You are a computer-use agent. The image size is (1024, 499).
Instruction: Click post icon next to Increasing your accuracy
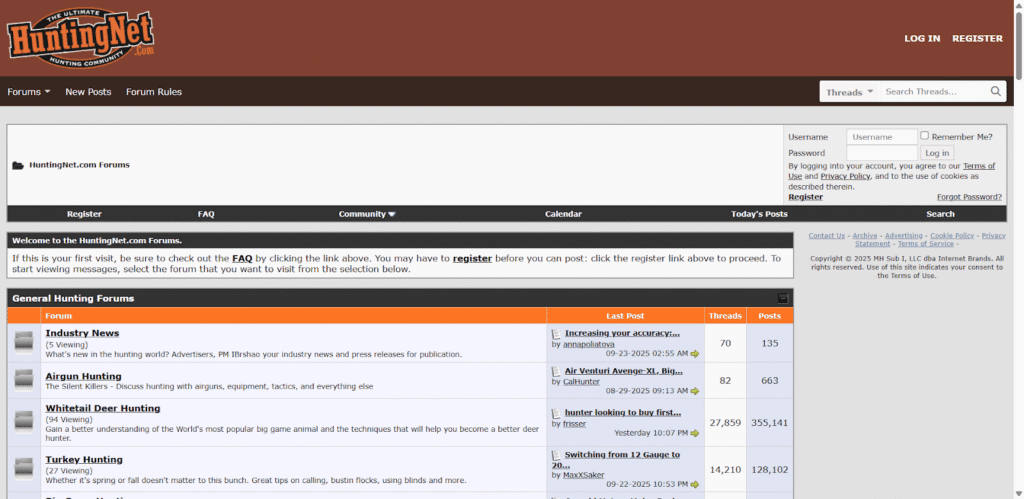coord(556,334)
